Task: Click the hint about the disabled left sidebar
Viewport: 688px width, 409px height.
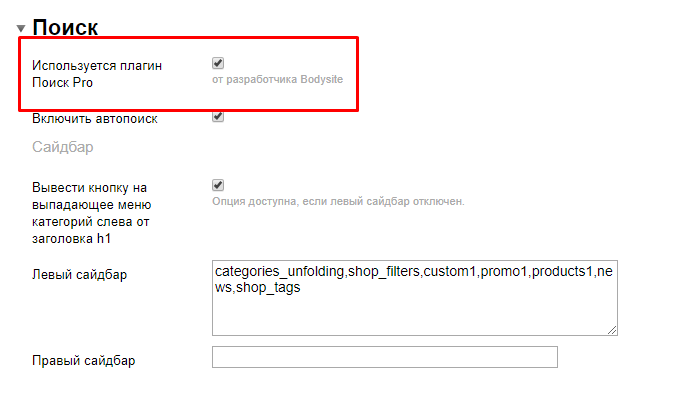Action: coord(338,202)
